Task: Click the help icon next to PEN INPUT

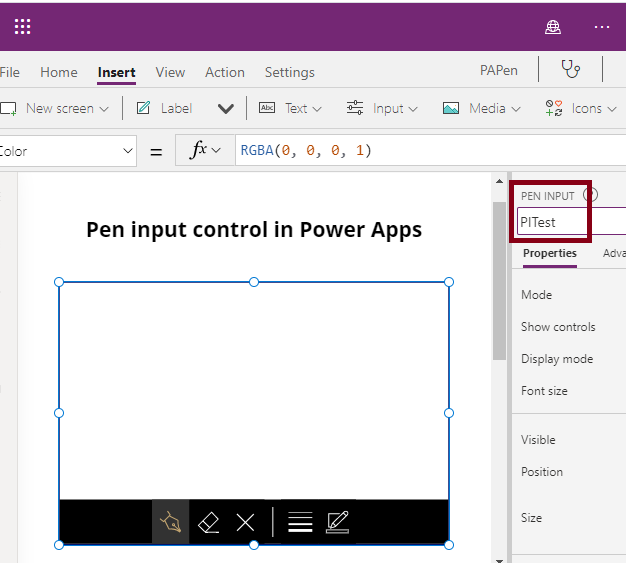Action: tap(590, 195)
